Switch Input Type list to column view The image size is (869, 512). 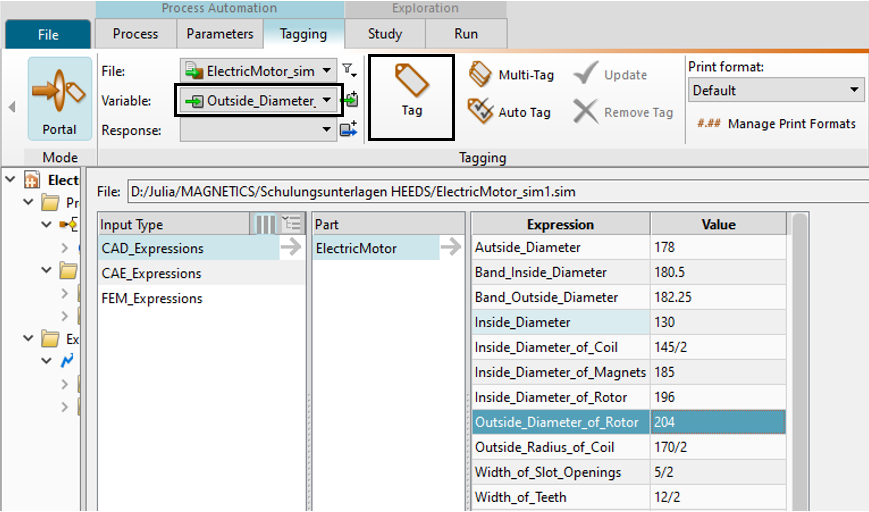pyautogui.click(x=266, y=224)
